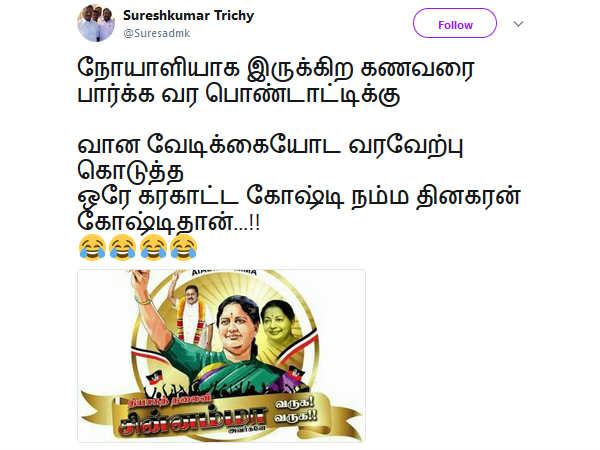
Task: Click the tweet line starting வான வேடிக்கையோட
Action: coord(270,147)
